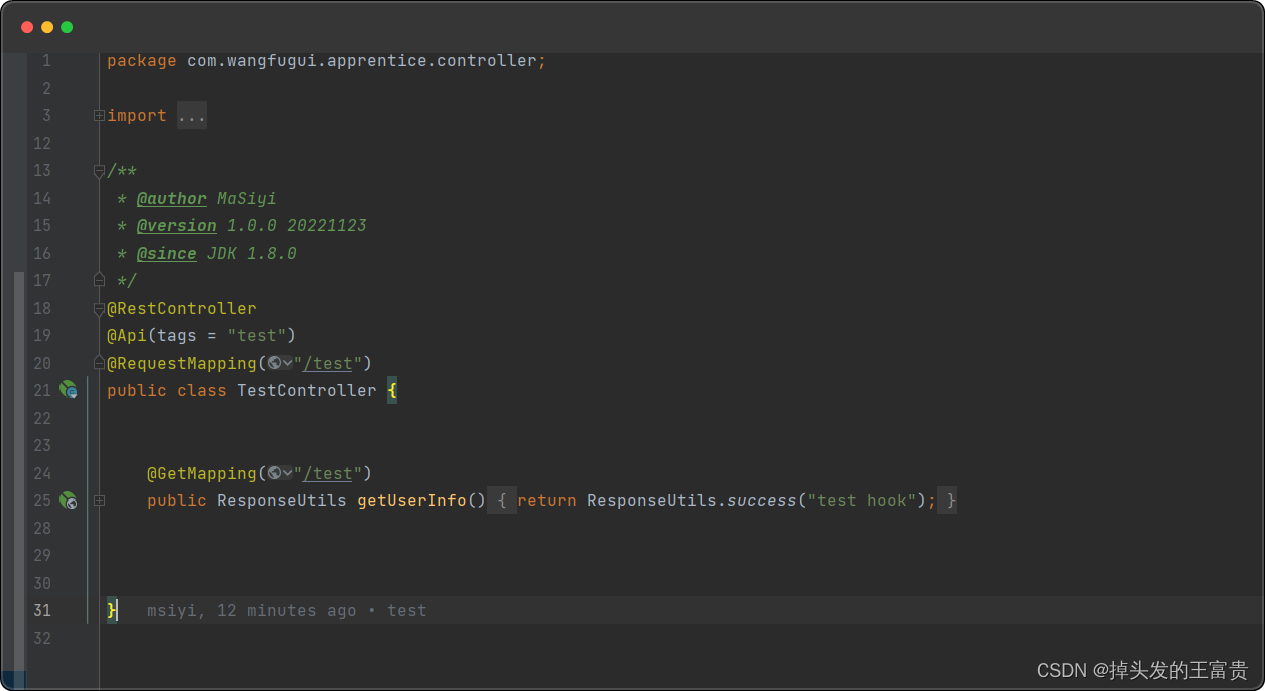Open the "/test" URL link in @GetMapping
Screen dimensions: 1265x691
pos(328,473)
